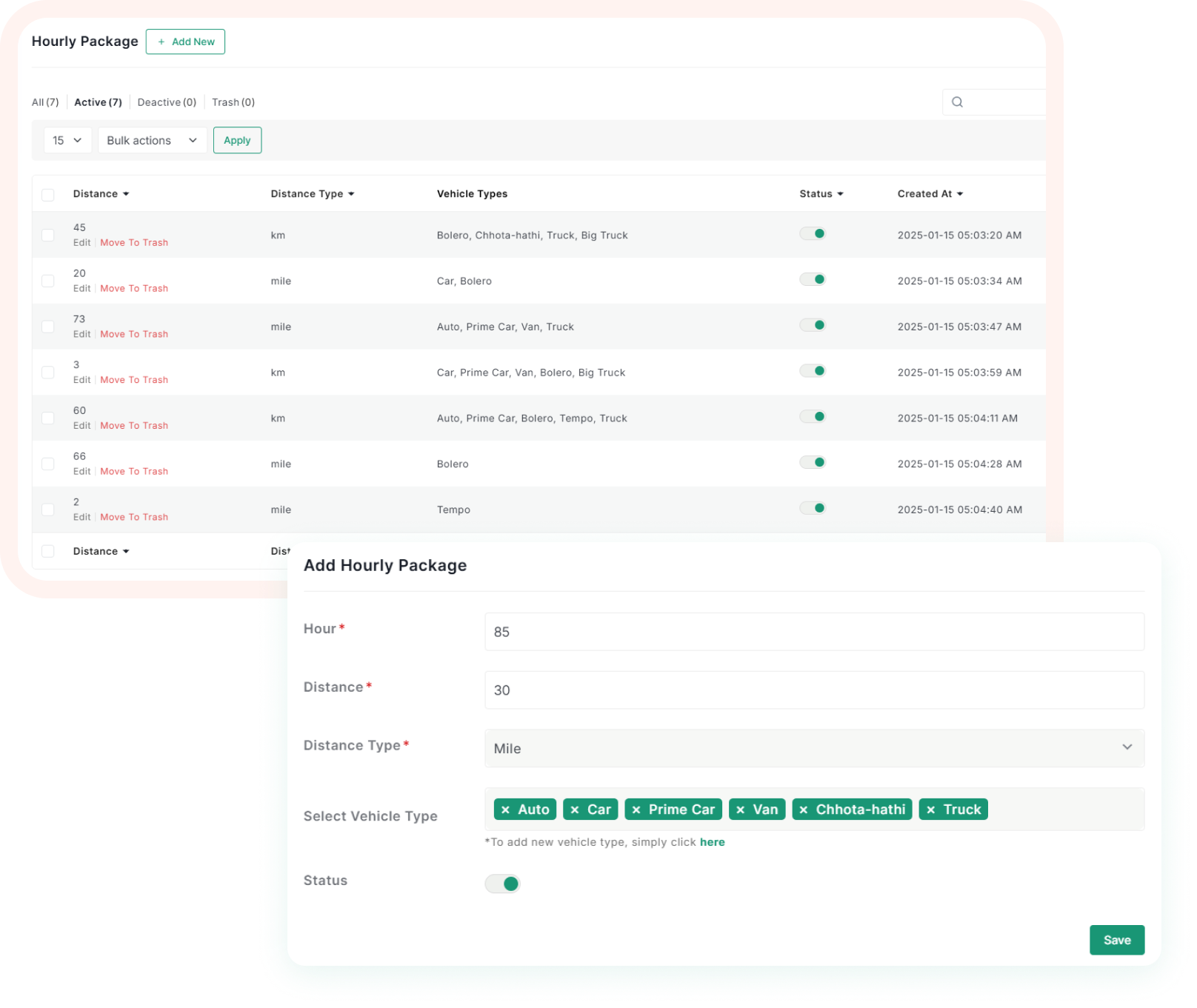Check the row checkbox for distance 73
The width and height of the screenshot is (1197, 1008).
pos(48,327)
